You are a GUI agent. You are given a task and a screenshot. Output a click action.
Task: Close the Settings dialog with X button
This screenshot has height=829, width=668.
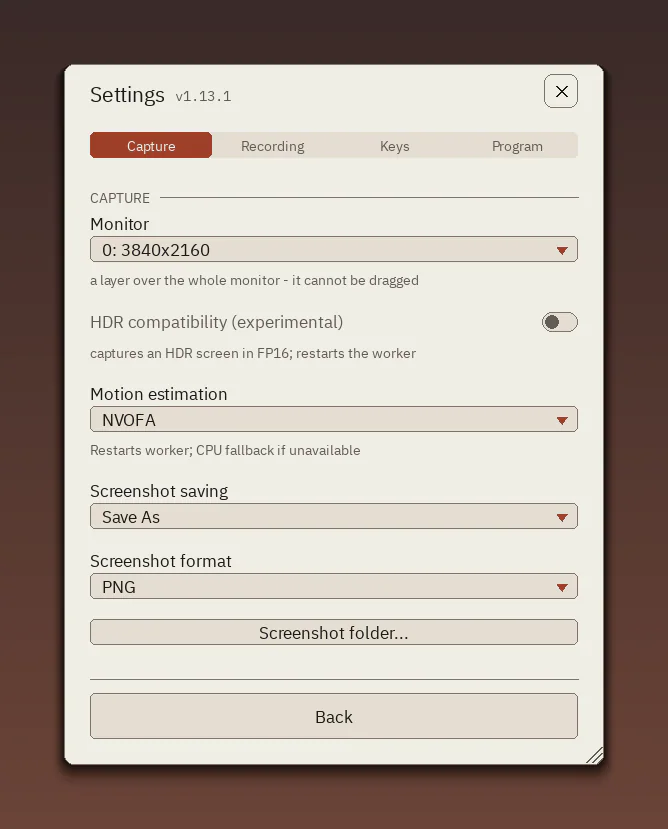click(x=561, y=91)
